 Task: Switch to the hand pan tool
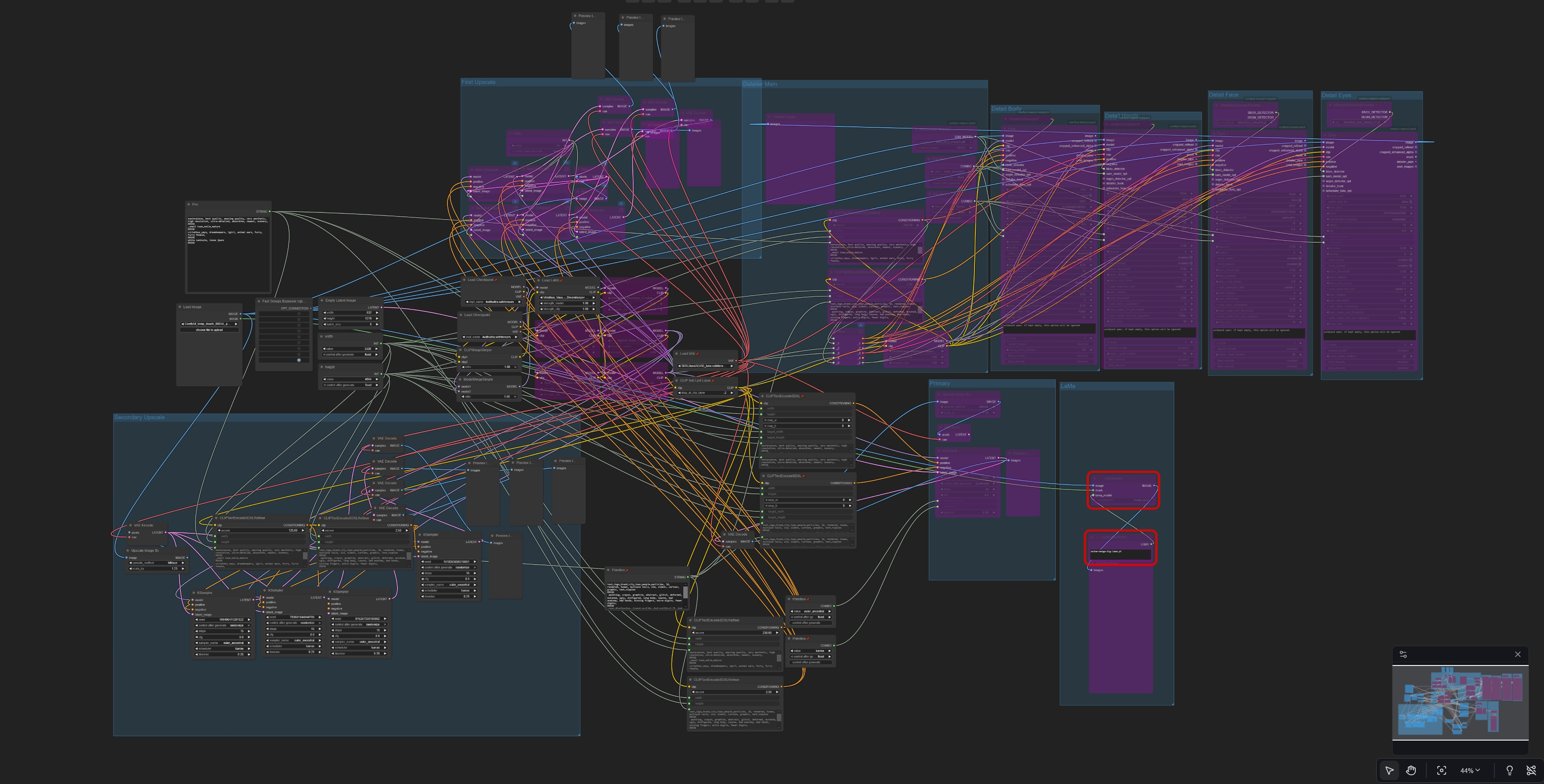(x=1411, y=770)
